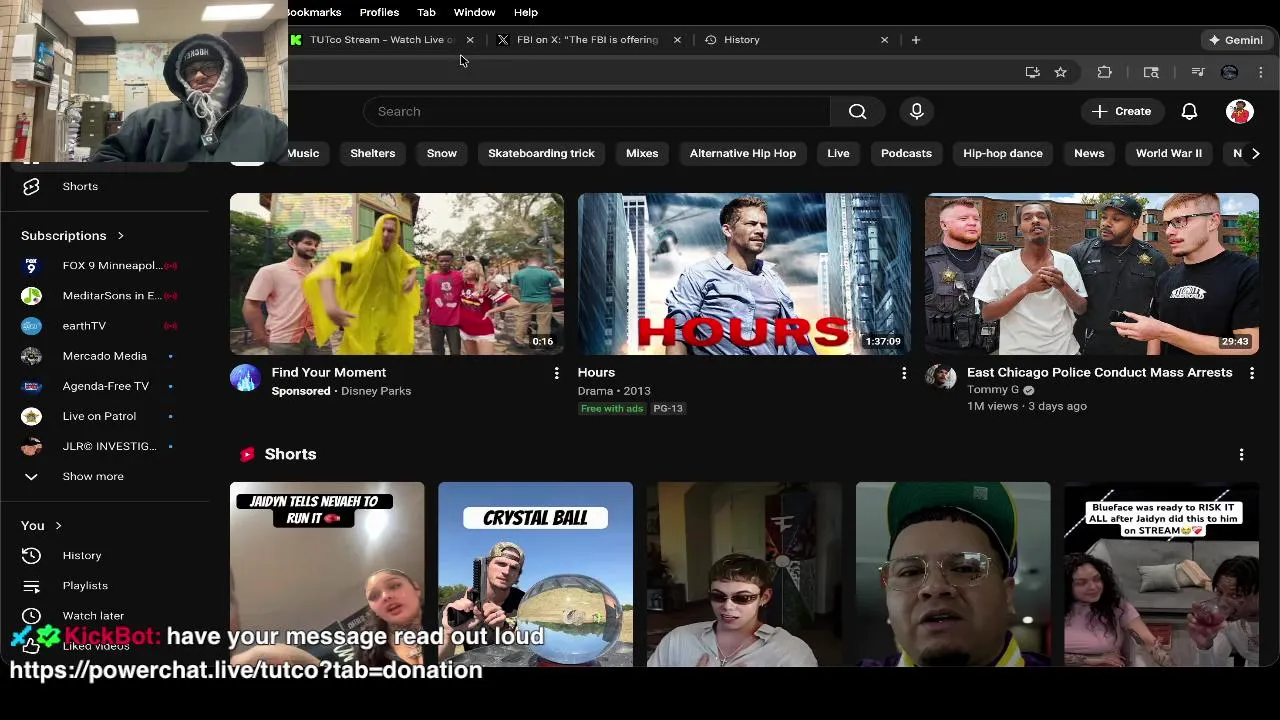The image size is (1280, 720).
Task: Click the History clock icon in sidebar
Action: point(31,555)
